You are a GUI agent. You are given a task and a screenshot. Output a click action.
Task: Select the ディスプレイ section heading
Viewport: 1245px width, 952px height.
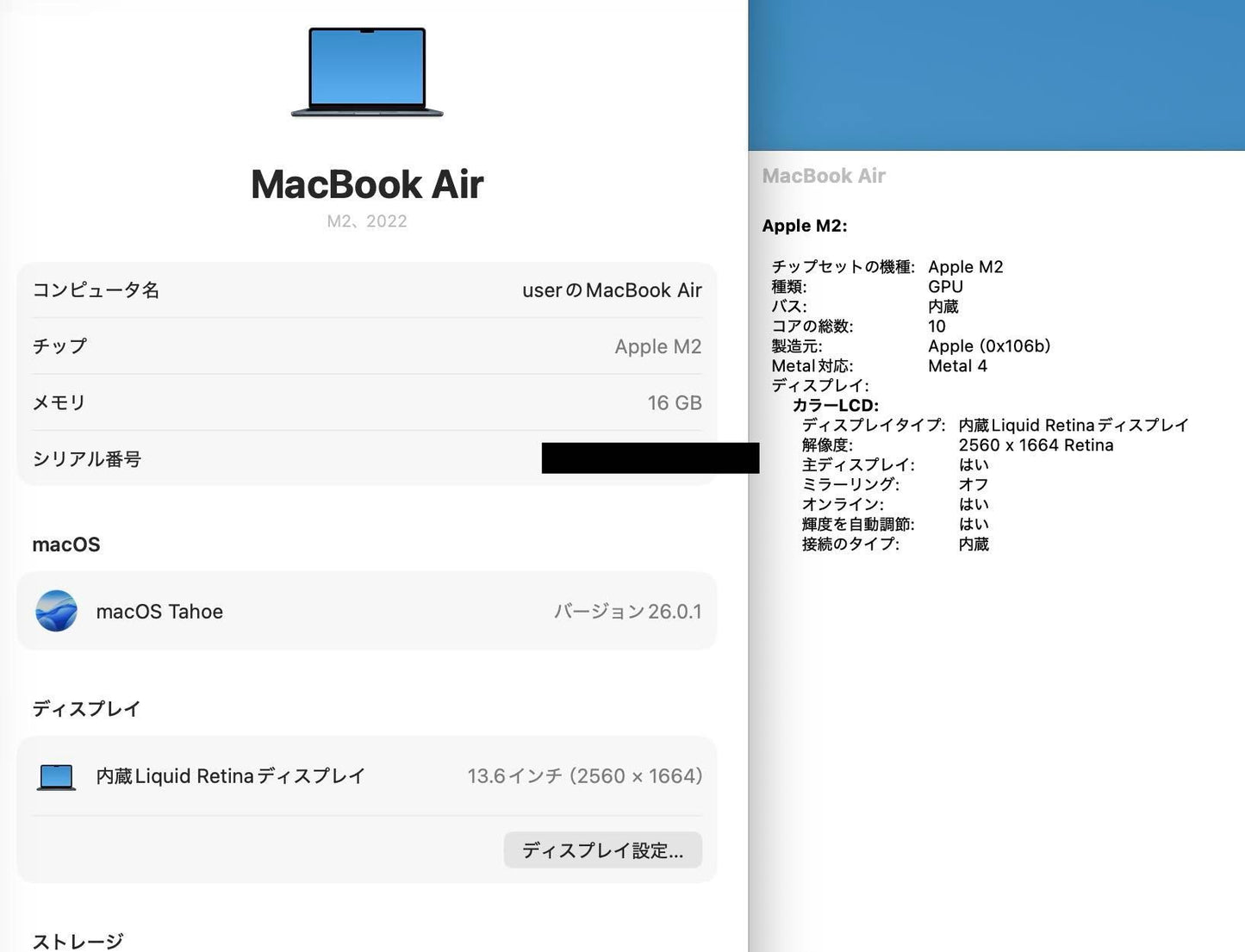[x=86, y=708]
